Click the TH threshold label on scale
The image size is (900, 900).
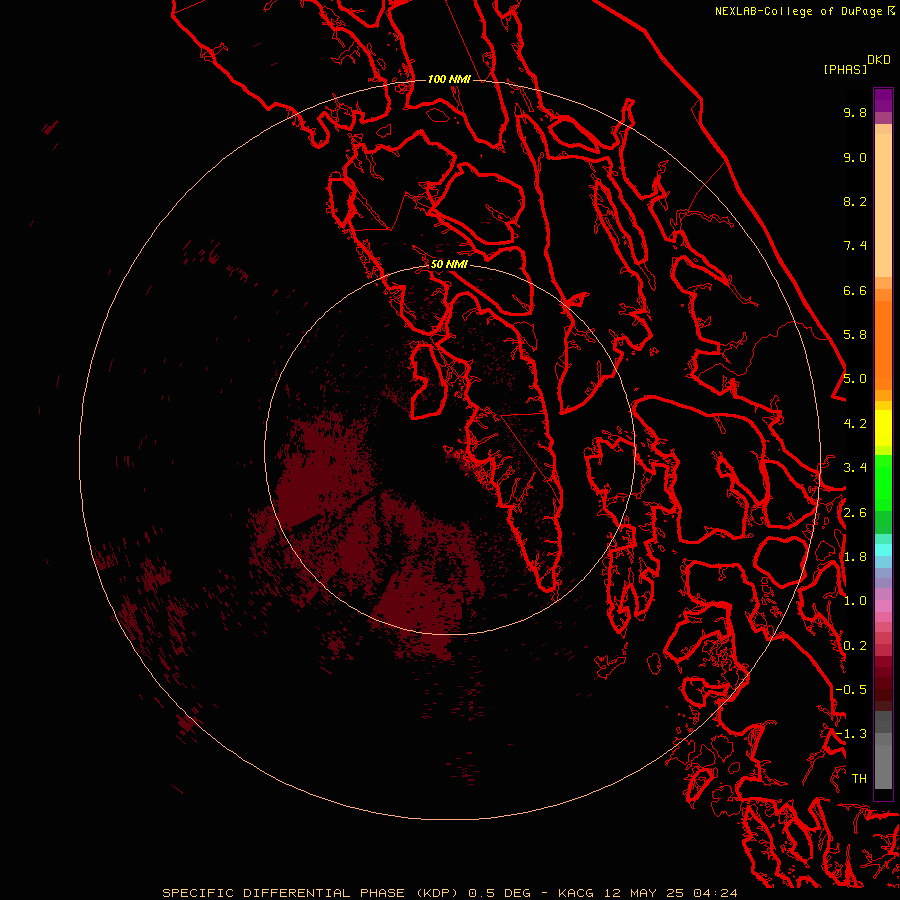coord(859,779)
